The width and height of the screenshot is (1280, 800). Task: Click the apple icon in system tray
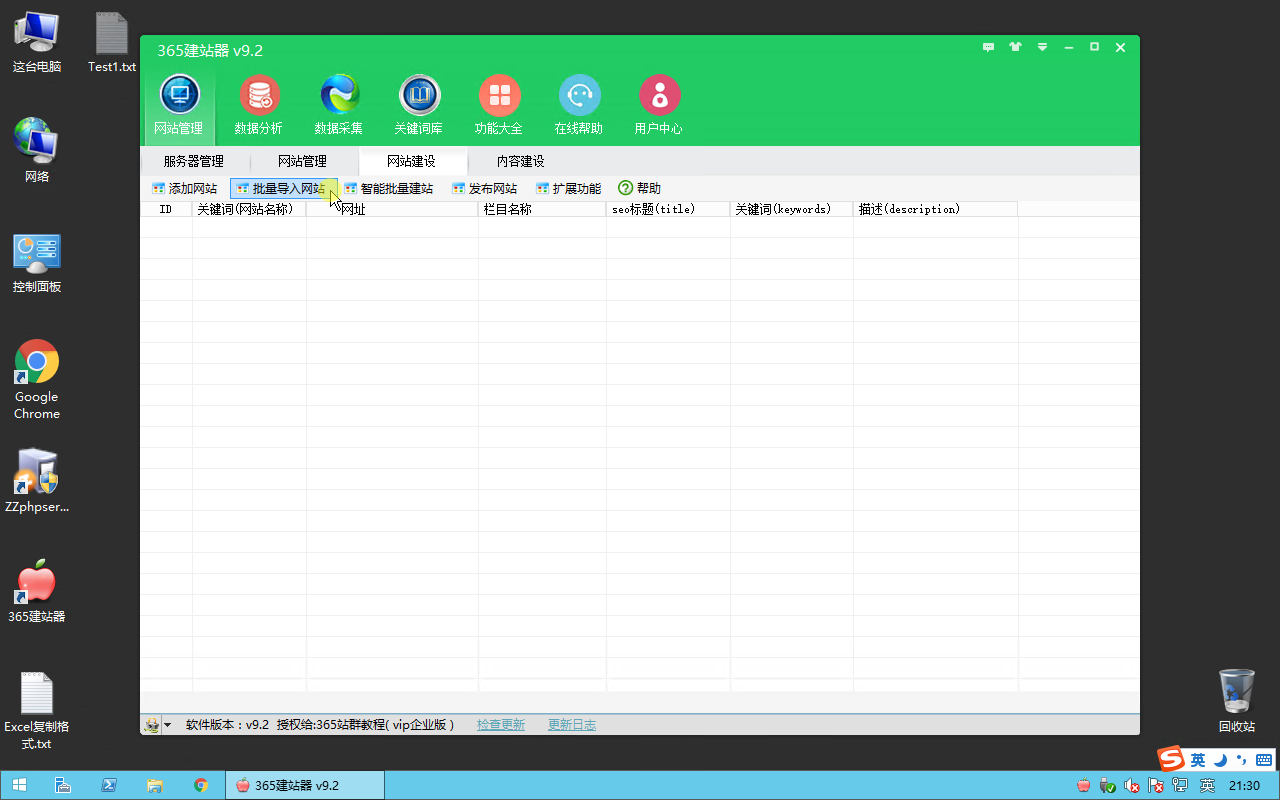[1084, 785]
